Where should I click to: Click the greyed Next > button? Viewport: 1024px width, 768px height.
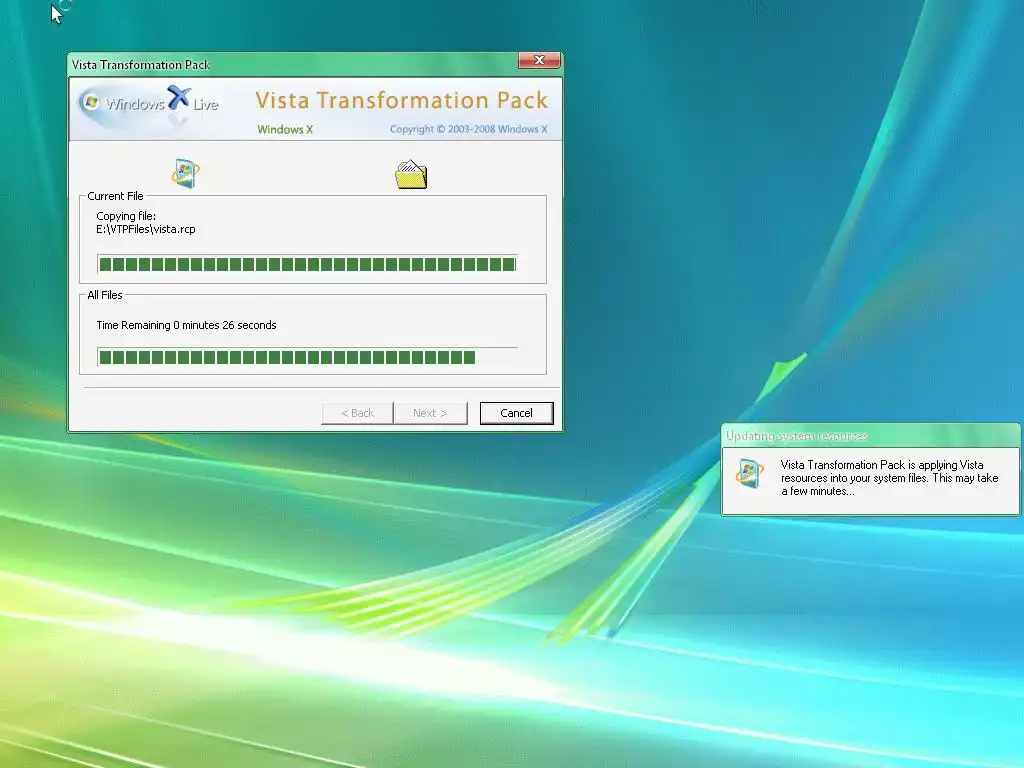point(430,413)
